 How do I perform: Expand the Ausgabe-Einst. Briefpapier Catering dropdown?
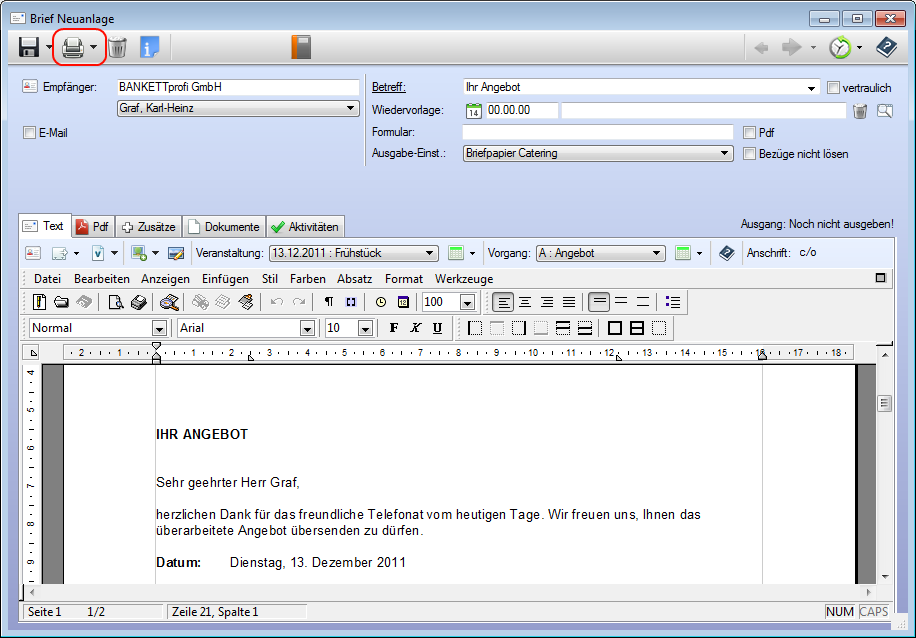[726, 154]
